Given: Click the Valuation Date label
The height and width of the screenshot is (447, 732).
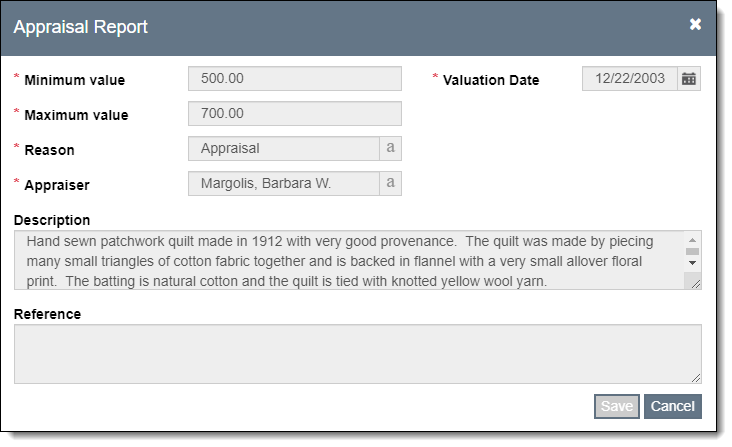Looking at the screenshot, I should [490, 80].
